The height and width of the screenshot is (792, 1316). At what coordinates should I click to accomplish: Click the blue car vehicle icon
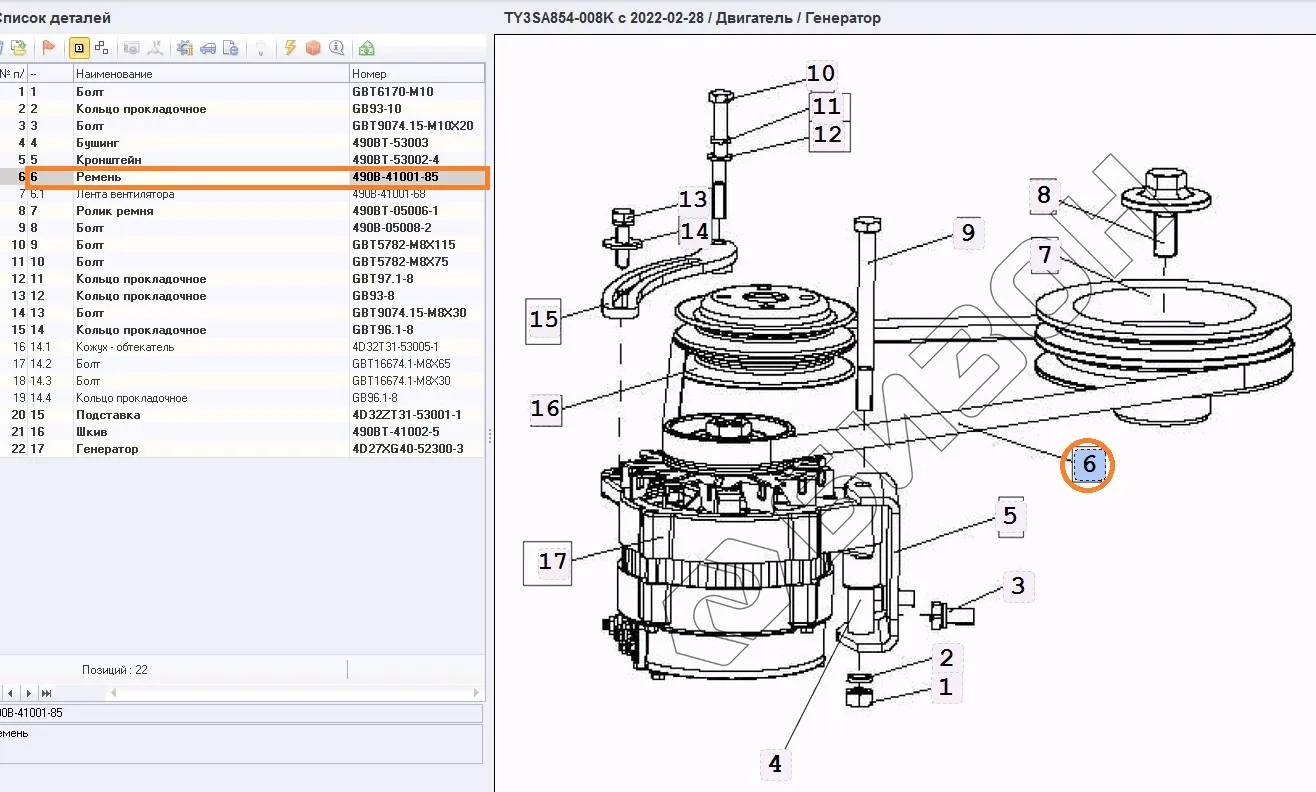pyautogui.click(x=208, y=48)
